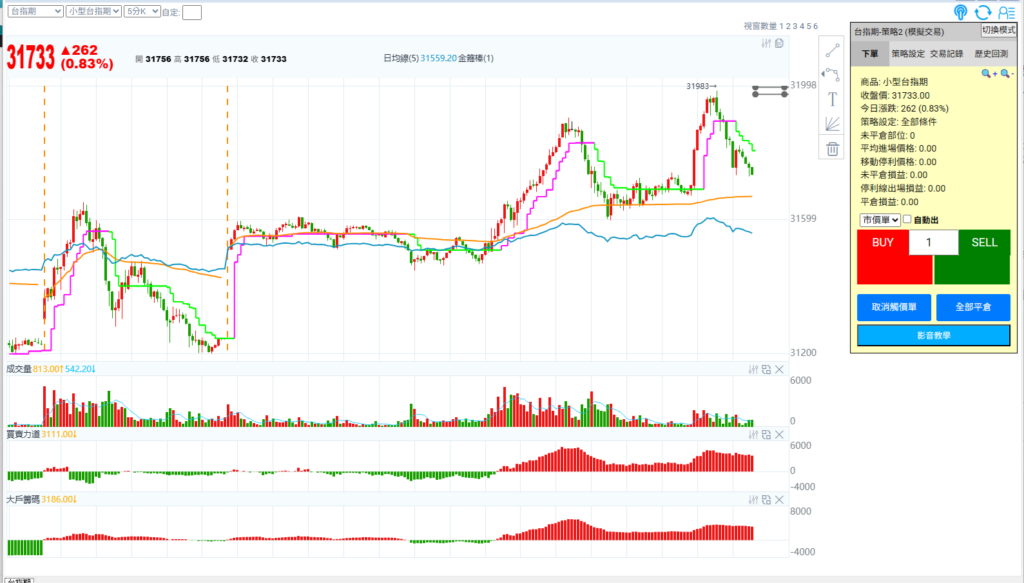Screen dimensions: 1024x583
Task: Open main chart indicator settings icon
Action: tap(767, 43)
